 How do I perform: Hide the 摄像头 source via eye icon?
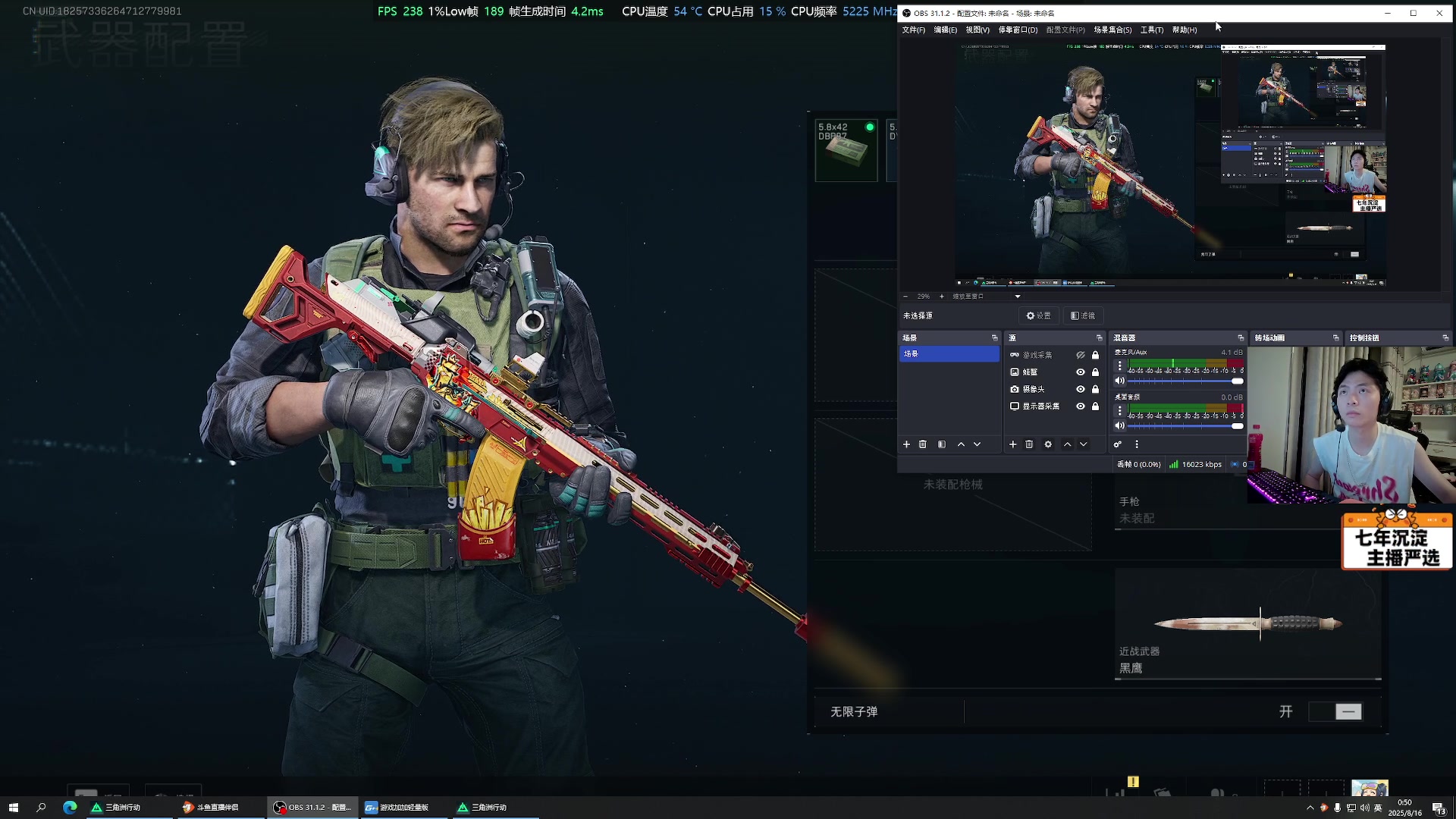pos(1081,389)
